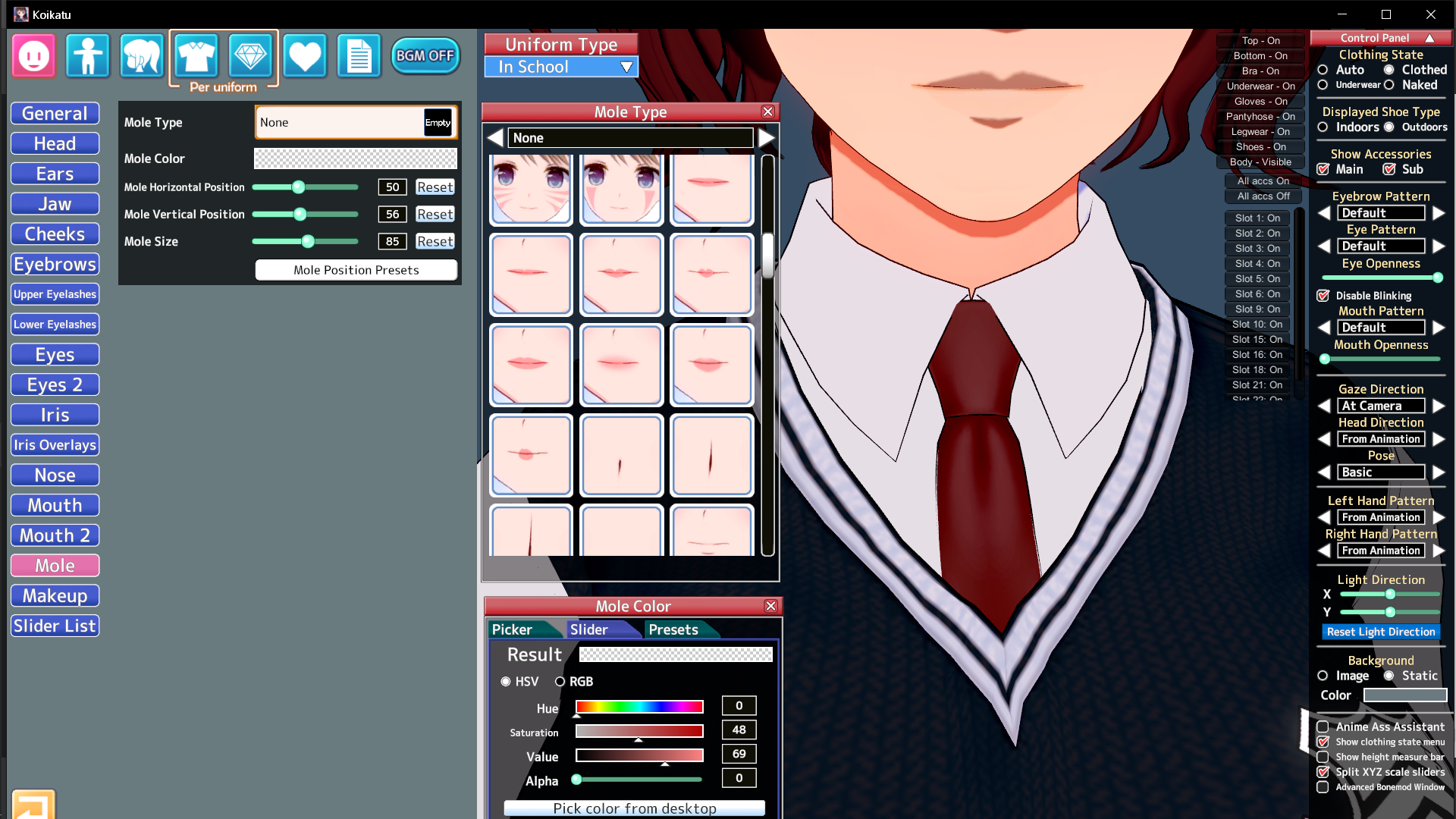Open the heart parameter category icon
Image resolution: width=1456 pixels, height=819 pixels.
[x=305, y=55]
